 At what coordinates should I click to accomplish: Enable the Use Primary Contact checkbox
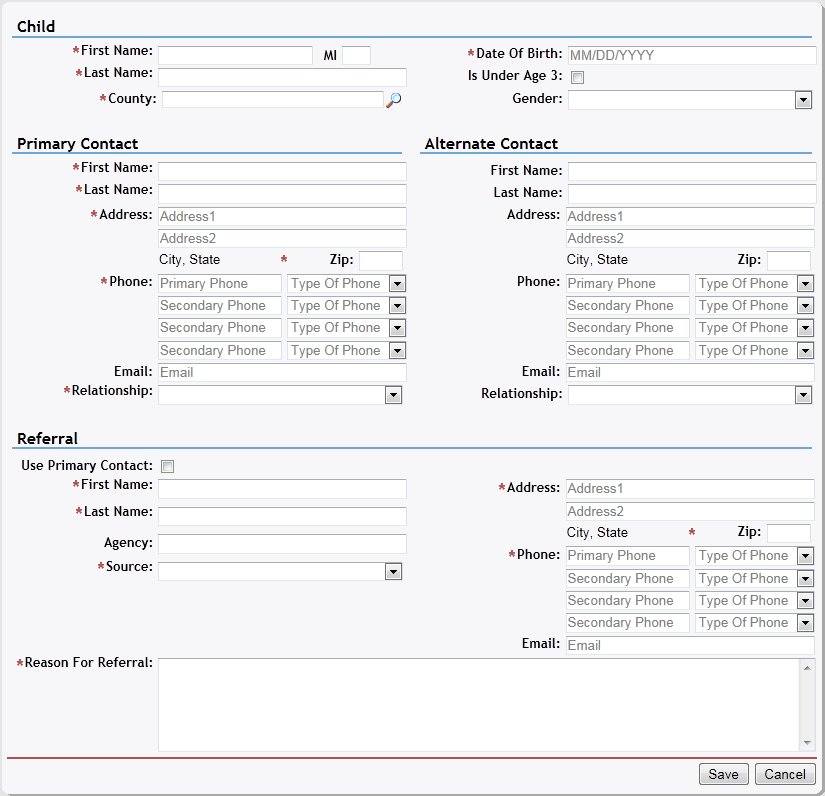click(x=168, y=466)
